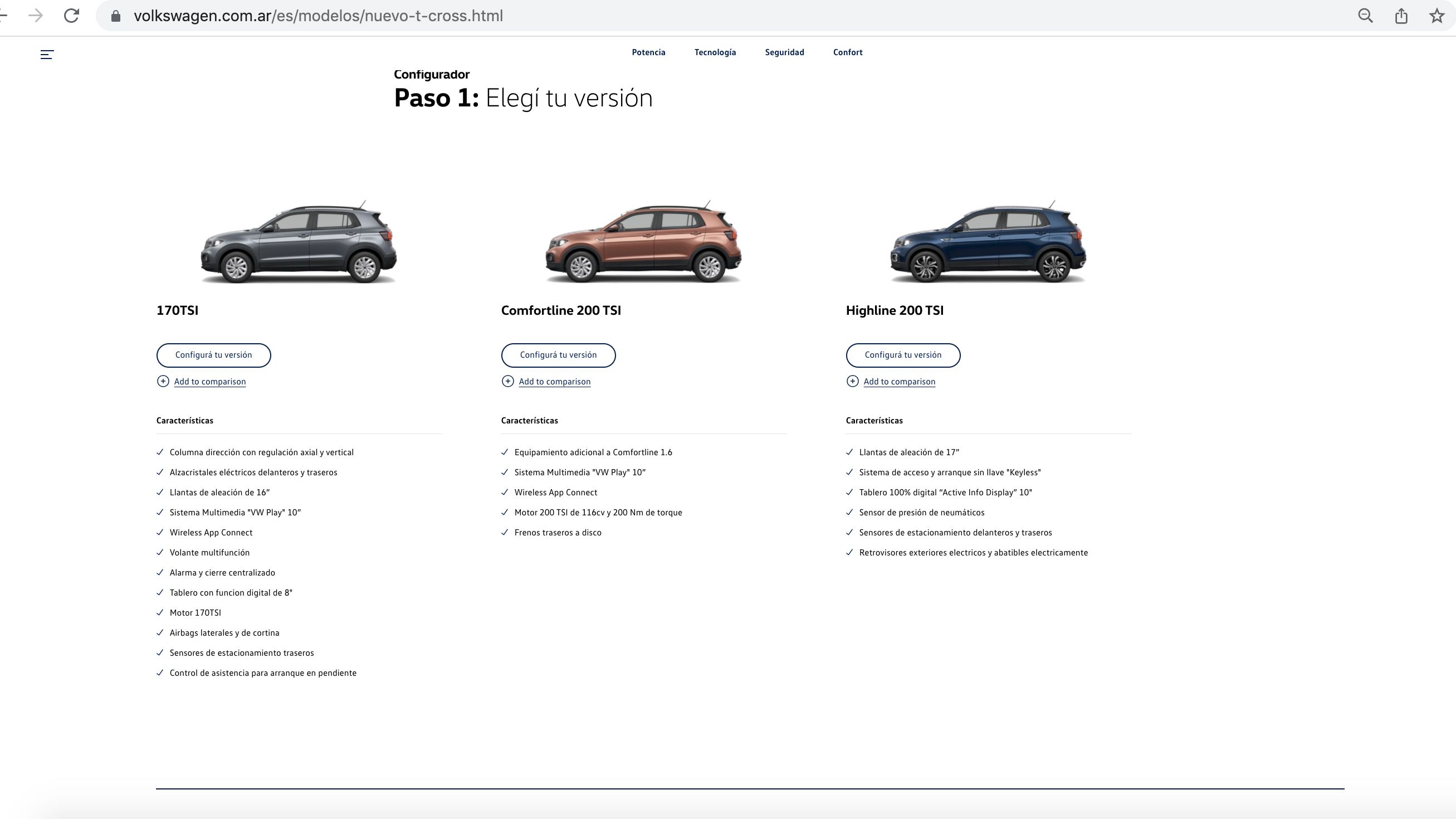Viewport: 1456px width, 819px height.
Task: Switch to the Seguridad tab
Action: [x=784, y=52]
